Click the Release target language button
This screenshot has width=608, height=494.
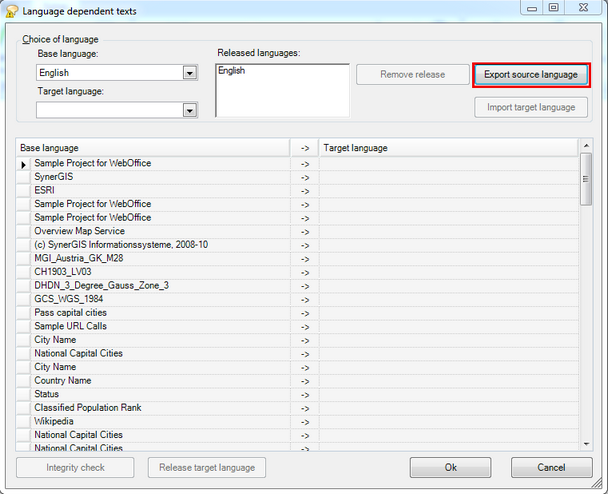click(207, 467)
